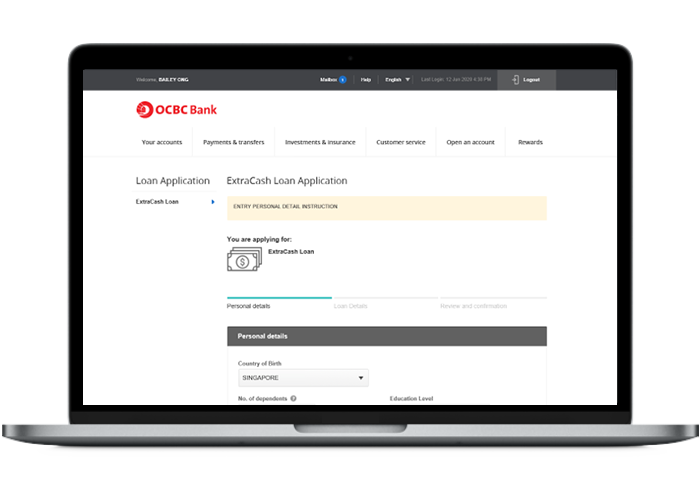Viewport: 700px width, 500px height.
Task: Select ExtraCash Loan in the sidebar
Action: (157, 202)
